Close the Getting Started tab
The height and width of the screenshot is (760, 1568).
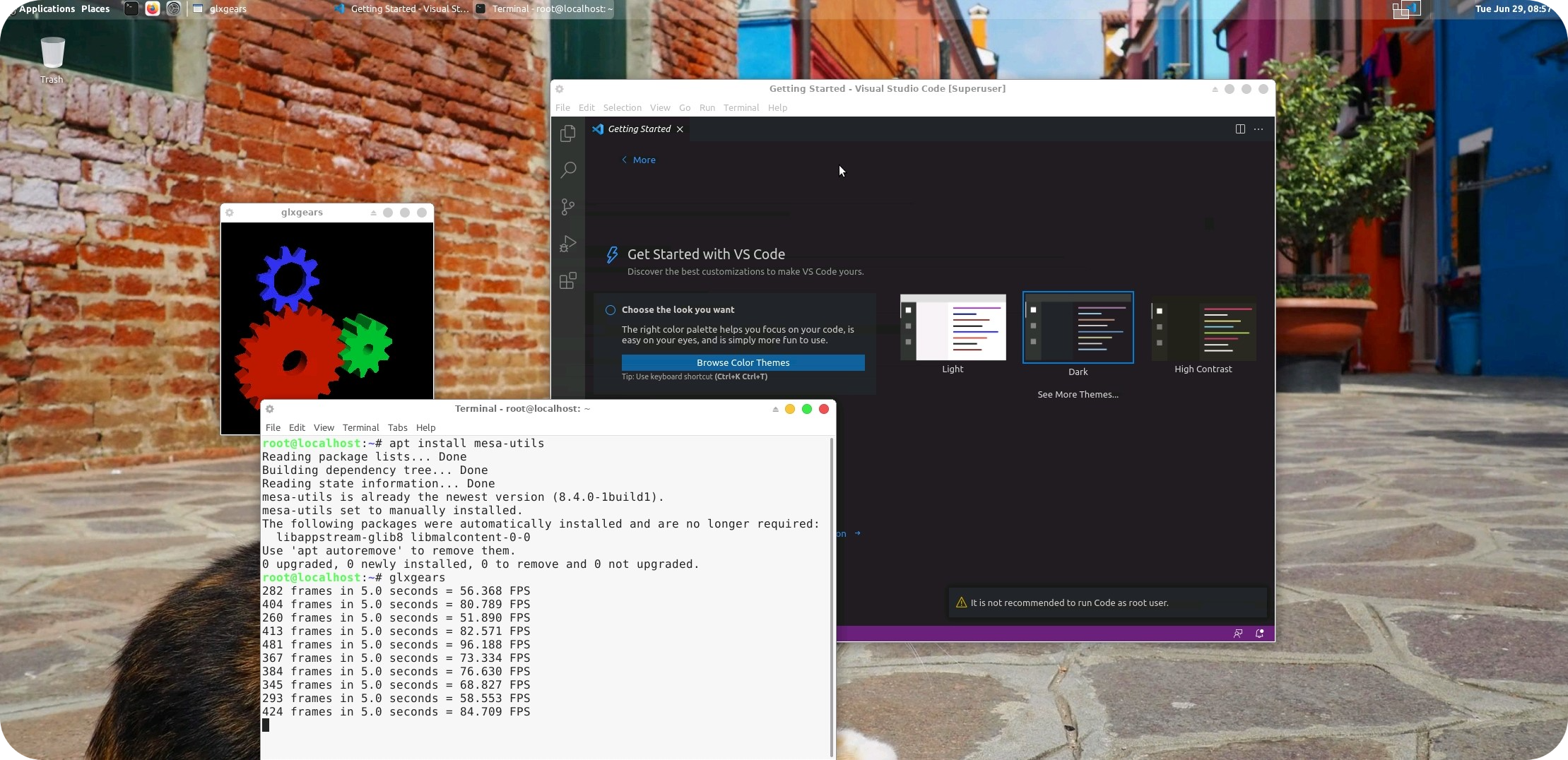coord(680,129)
